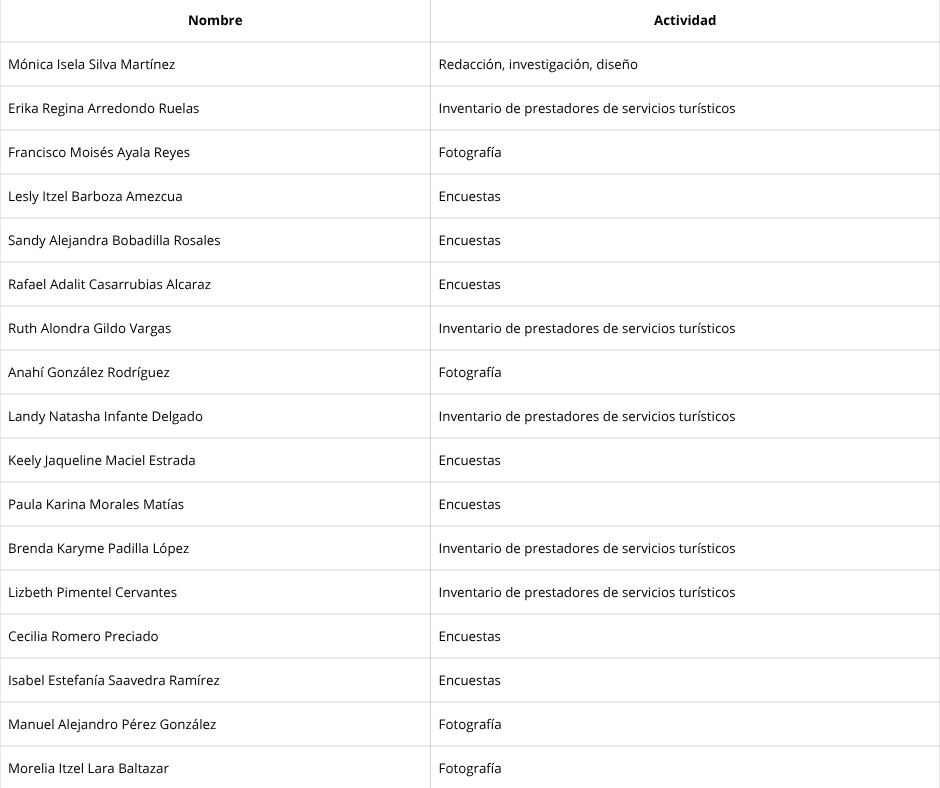Click the Redacción, investigación, diseño cell
Image resolution: width=940 pixels, height=788 pixels.
coord(538,64)
